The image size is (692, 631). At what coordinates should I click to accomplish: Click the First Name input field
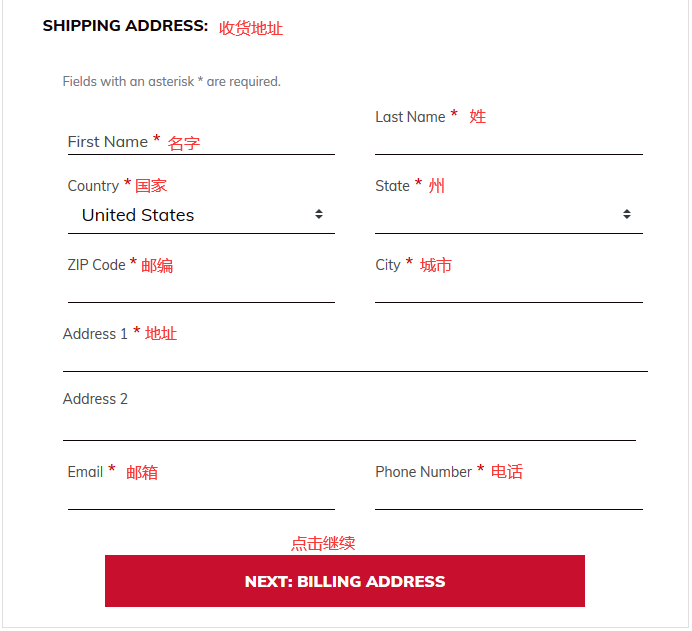tap(200, 143)
